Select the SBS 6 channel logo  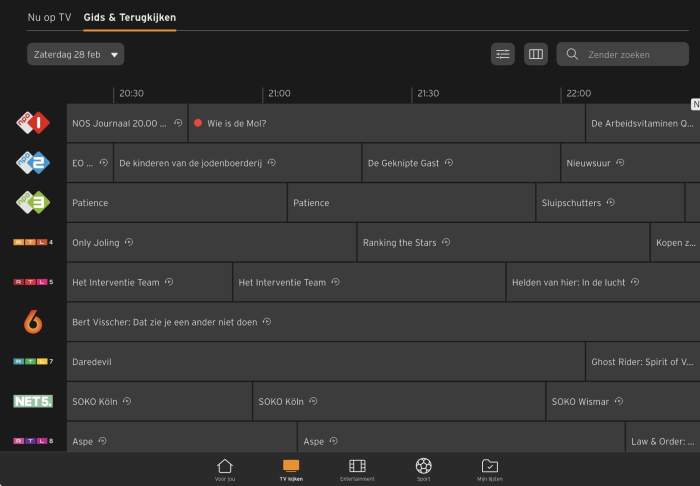point(33,322)
